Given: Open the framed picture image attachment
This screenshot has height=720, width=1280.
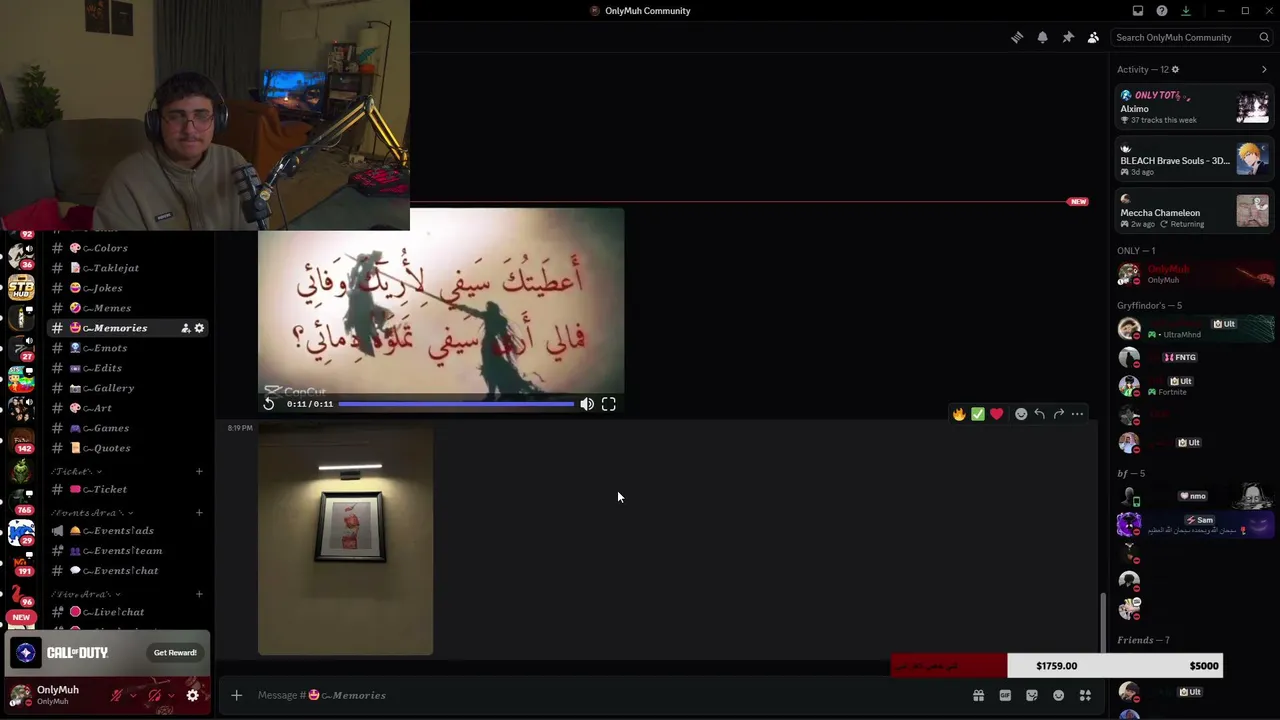Looking at the screenshot, I should tap(345, 540).
